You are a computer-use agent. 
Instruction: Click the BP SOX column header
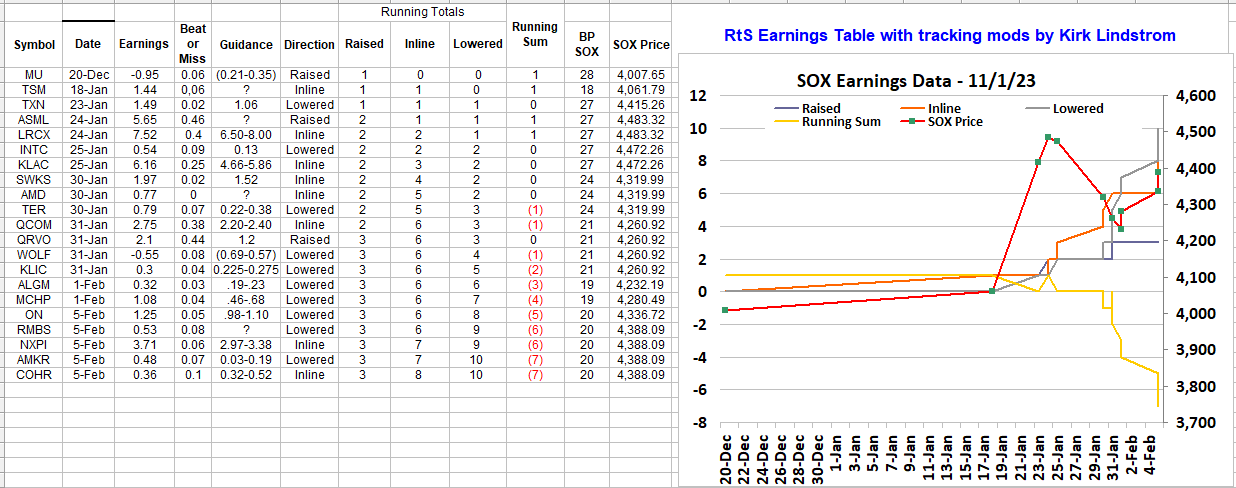click(587, 45)
